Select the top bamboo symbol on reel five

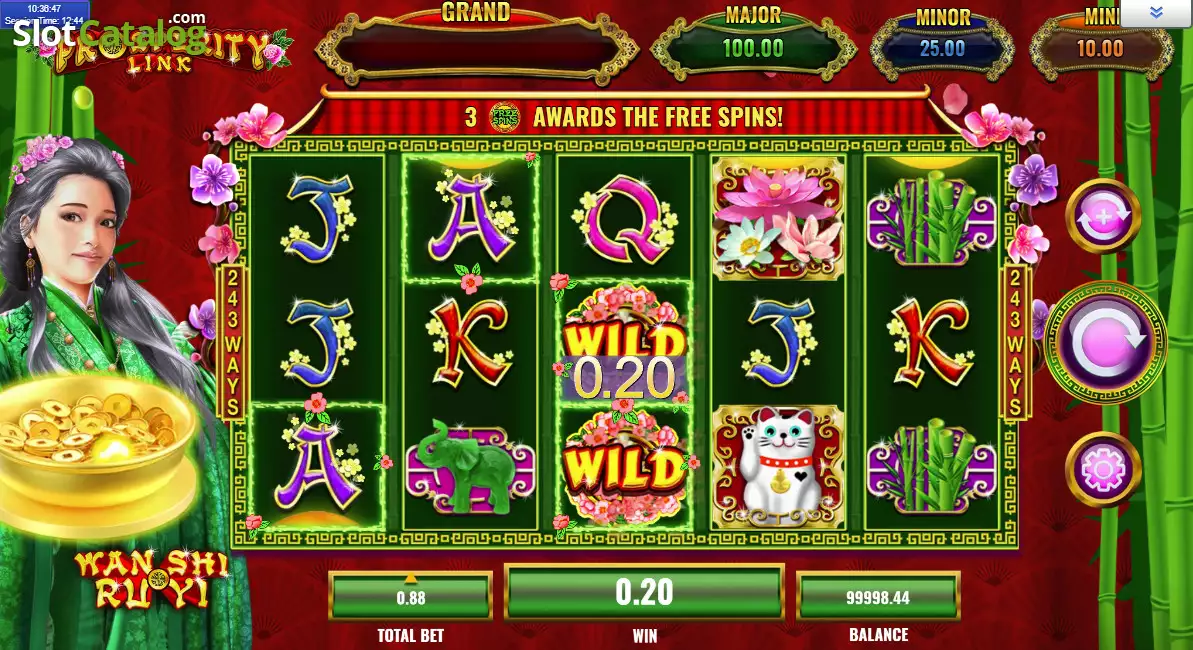point(932,218)
